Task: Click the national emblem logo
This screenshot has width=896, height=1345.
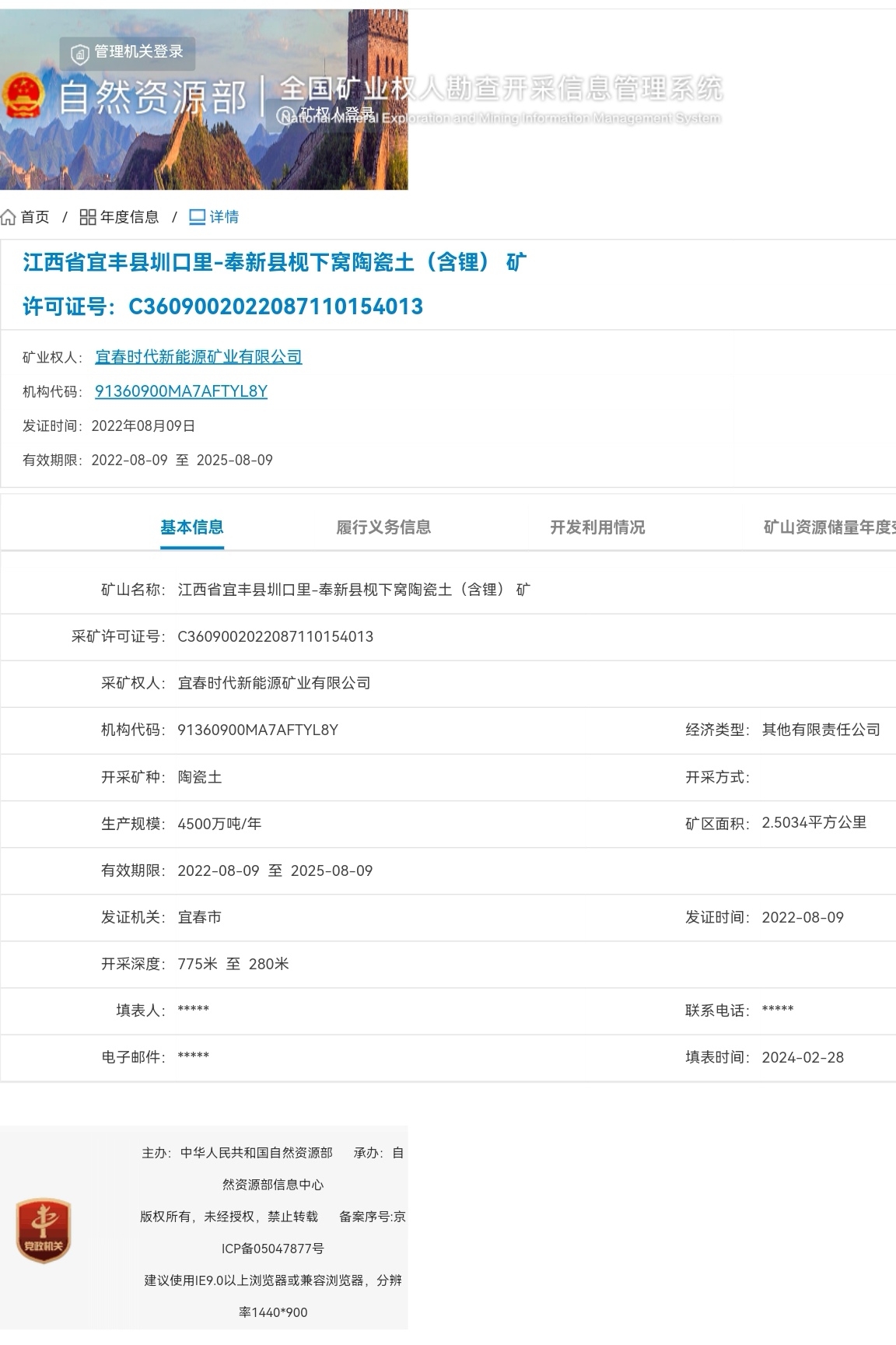Action: coord(22,96)
